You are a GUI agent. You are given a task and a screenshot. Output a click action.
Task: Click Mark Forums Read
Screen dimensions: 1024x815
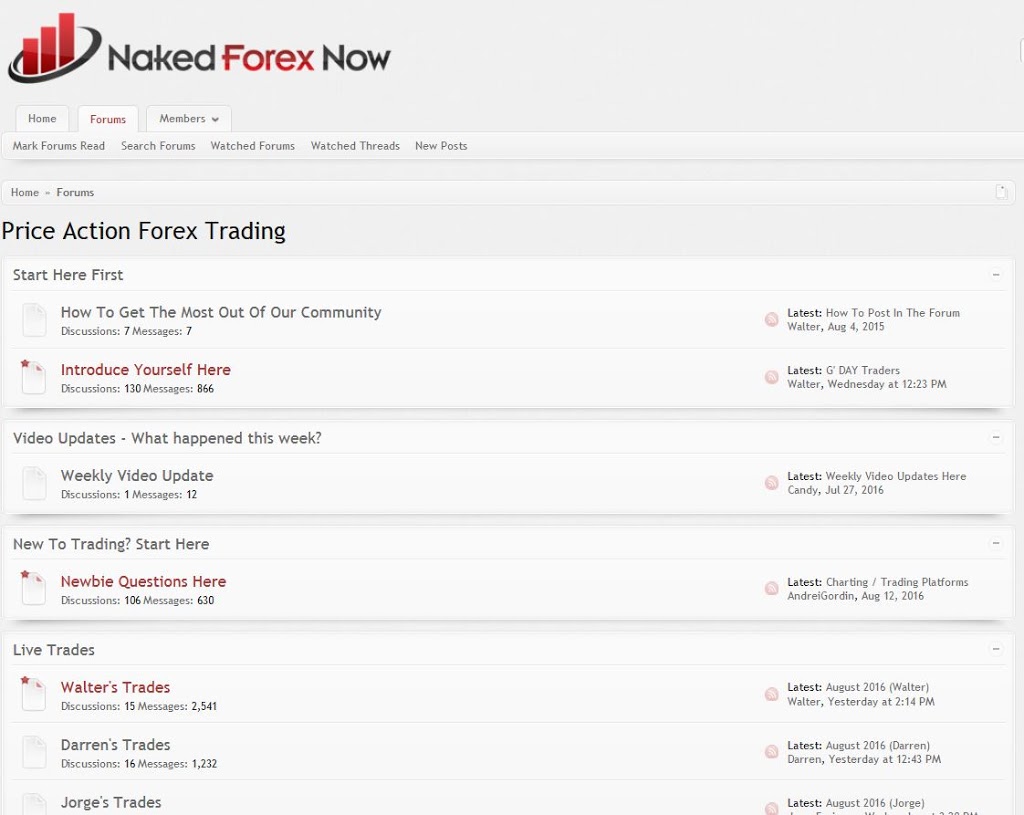(x=59, y=146)
